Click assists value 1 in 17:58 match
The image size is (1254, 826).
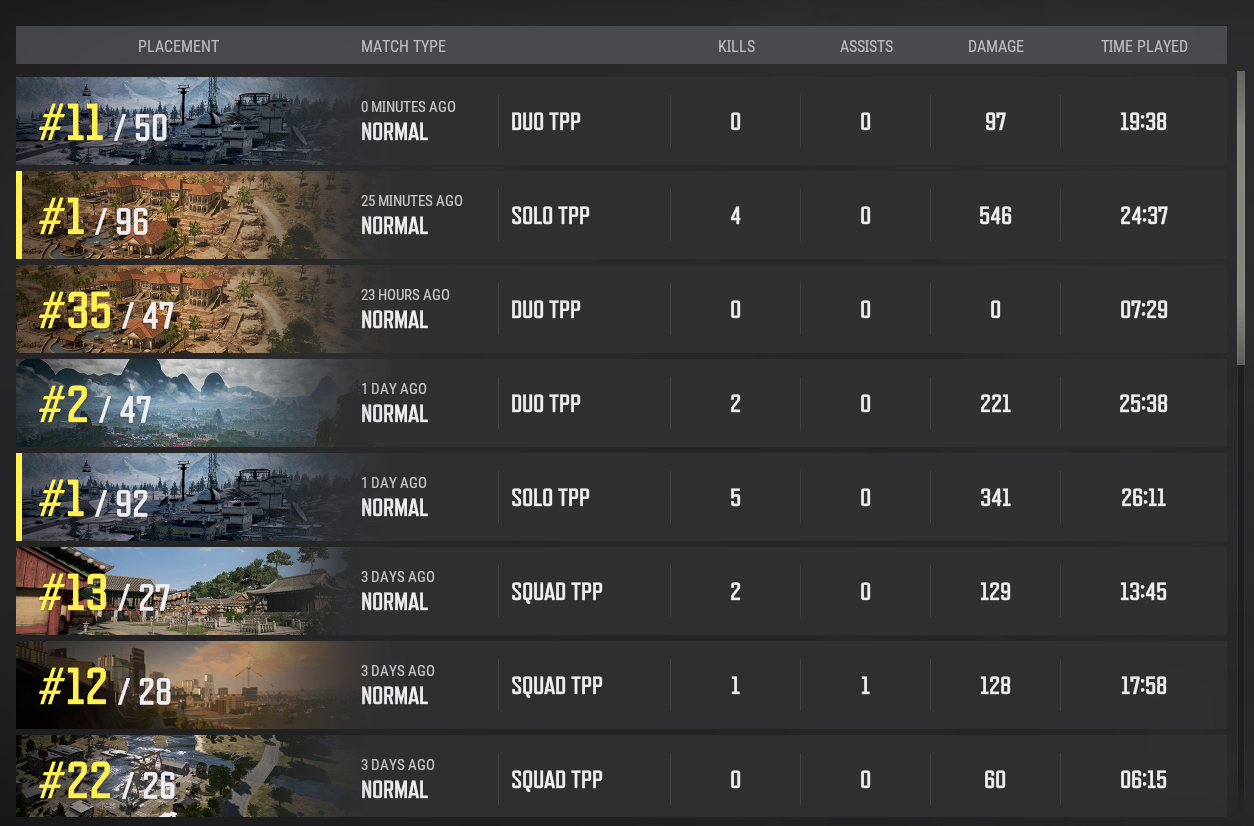(866, 686)
